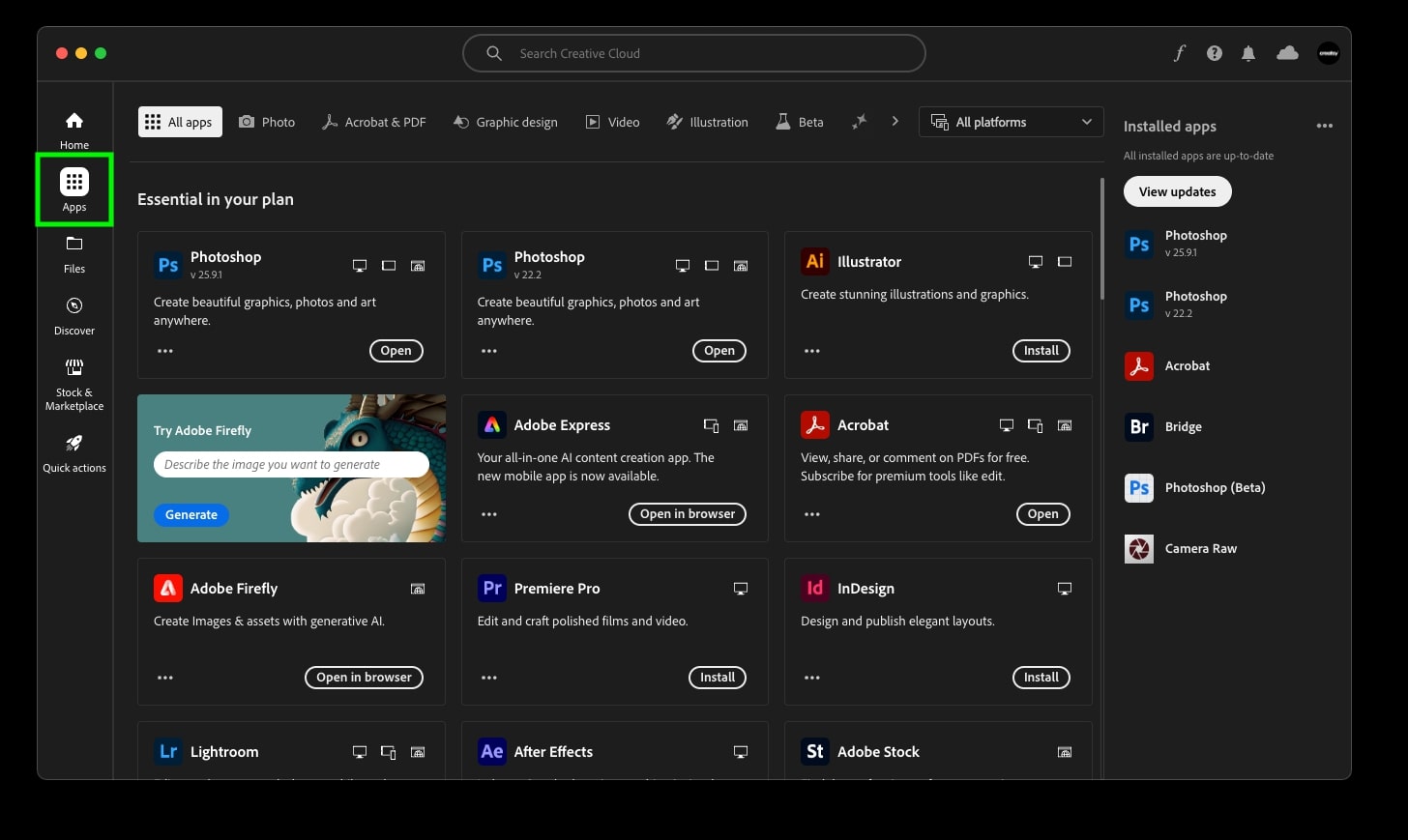Click the notifications bell icon
The width and height of the screenshot is (1408, 840).
coord(1247,53)
